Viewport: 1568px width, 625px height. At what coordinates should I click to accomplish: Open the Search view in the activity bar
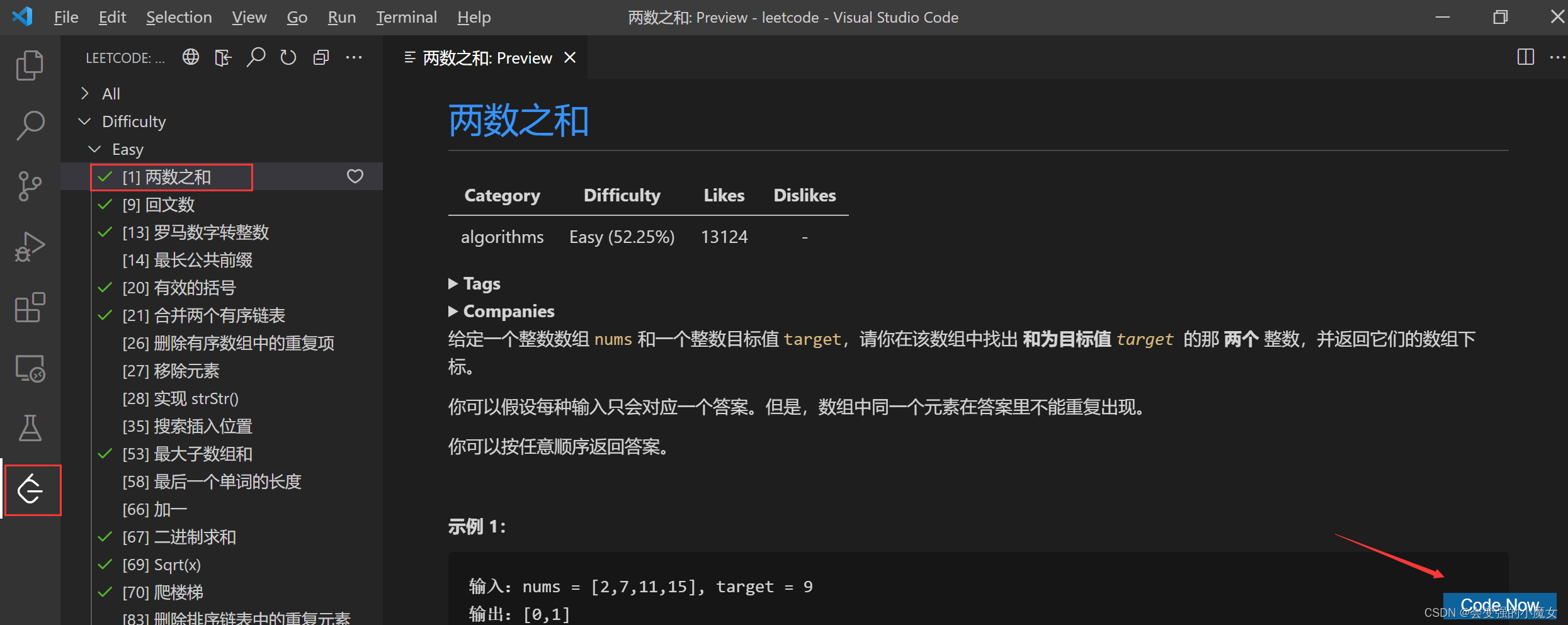[30, 125]
